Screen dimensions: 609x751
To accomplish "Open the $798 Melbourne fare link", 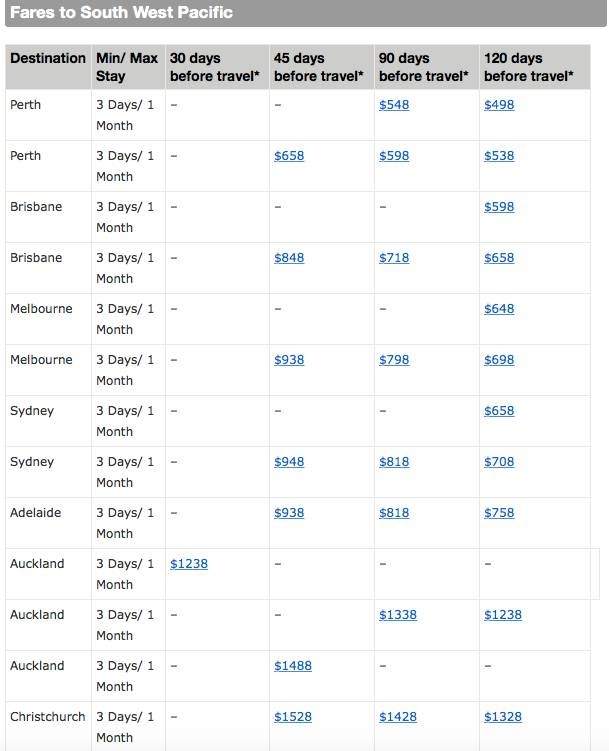I will [x=394, y=360].
